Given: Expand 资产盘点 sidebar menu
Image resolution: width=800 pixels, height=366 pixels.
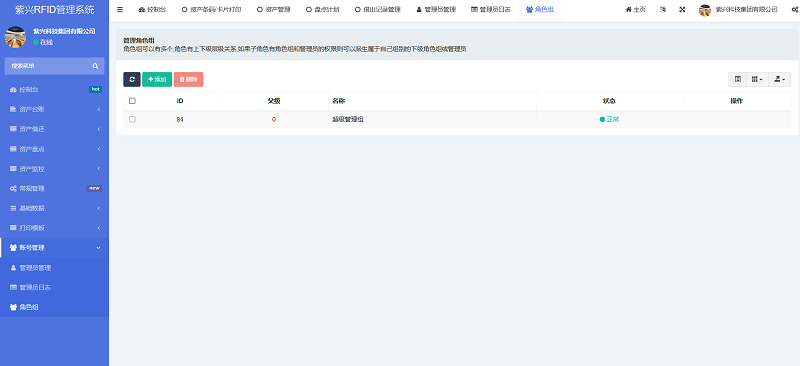Looking at the screenshot, I should pyautogui.click(x=54, y=149).
